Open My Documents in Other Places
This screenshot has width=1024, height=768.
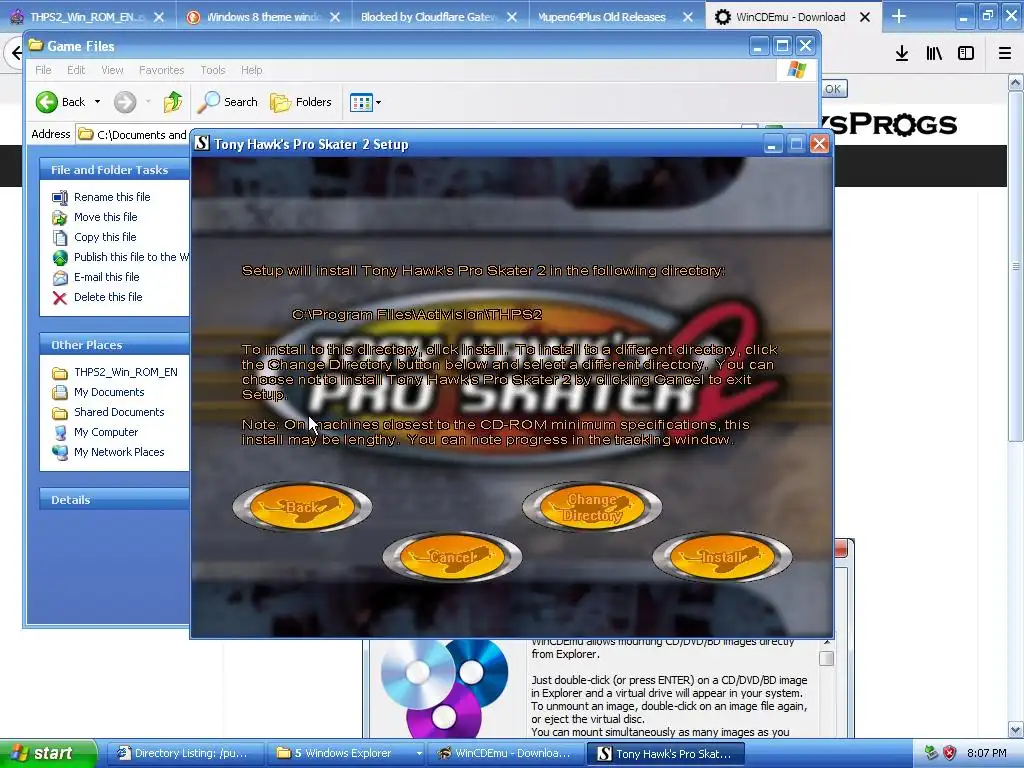[x=109, y=392]
